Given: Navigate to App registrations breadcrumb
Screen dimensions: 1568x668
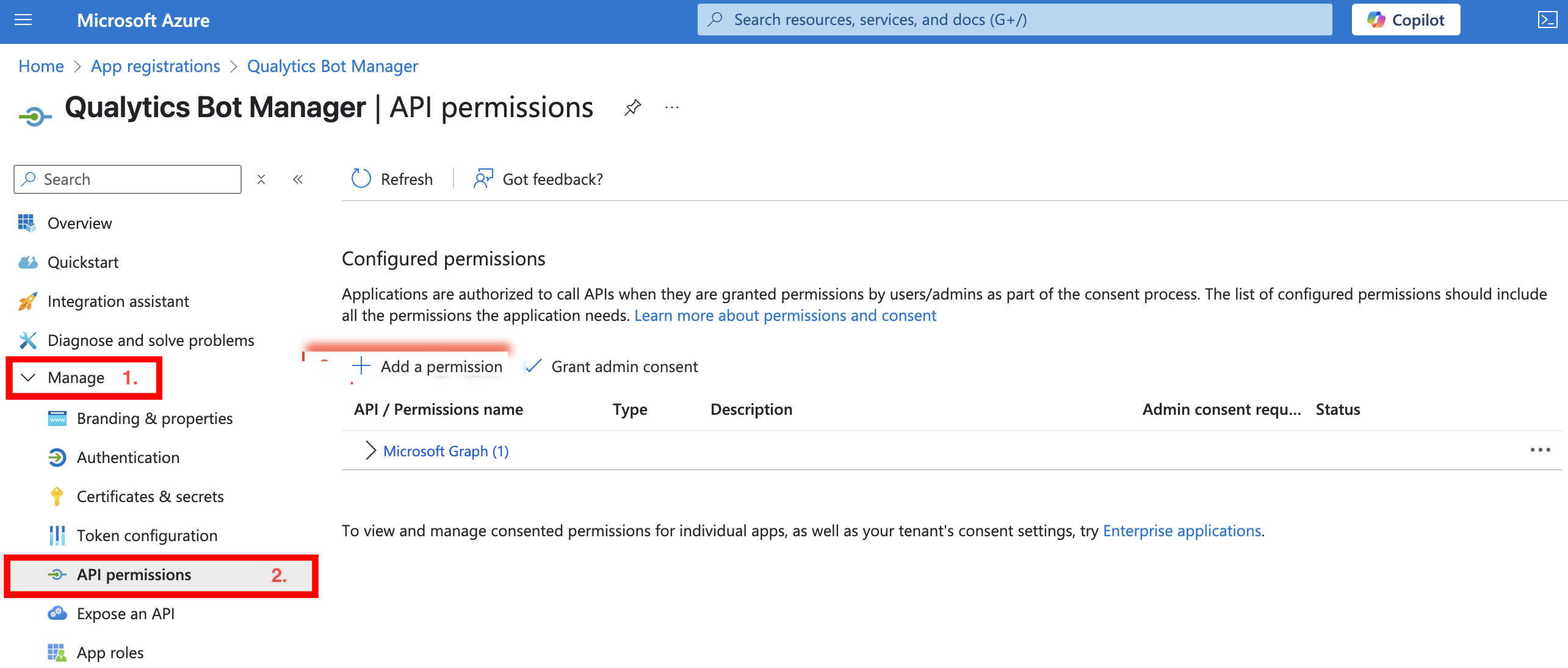Looking at the screenshot, I should tap(155, 66).
